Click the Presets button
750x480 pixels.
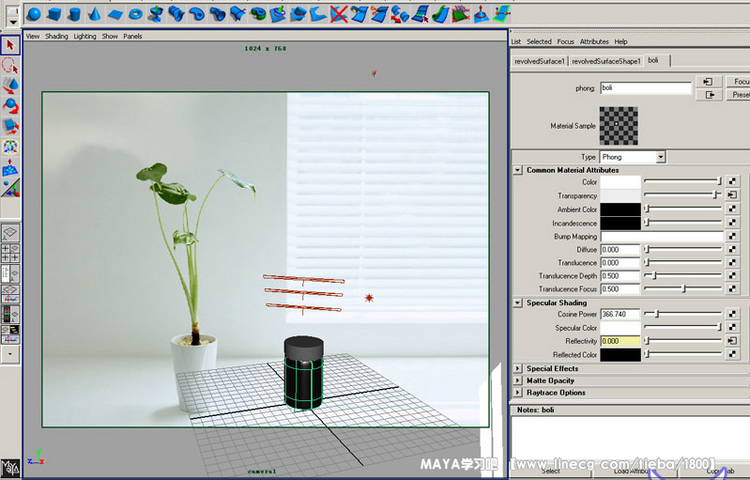(738, 95)
